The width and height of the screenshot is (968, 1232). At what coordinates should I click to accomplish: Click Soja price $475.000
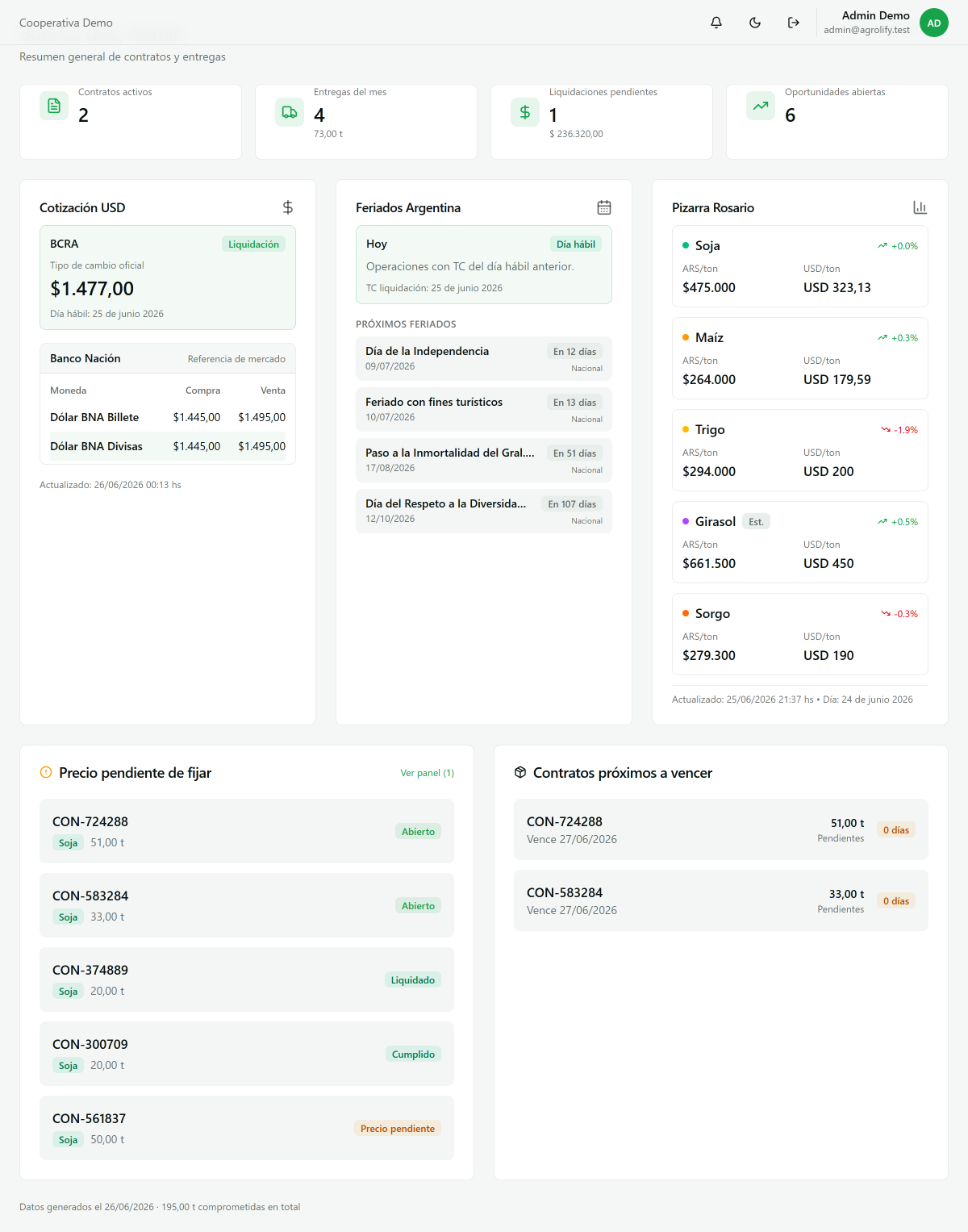click(x=709, y=287)
